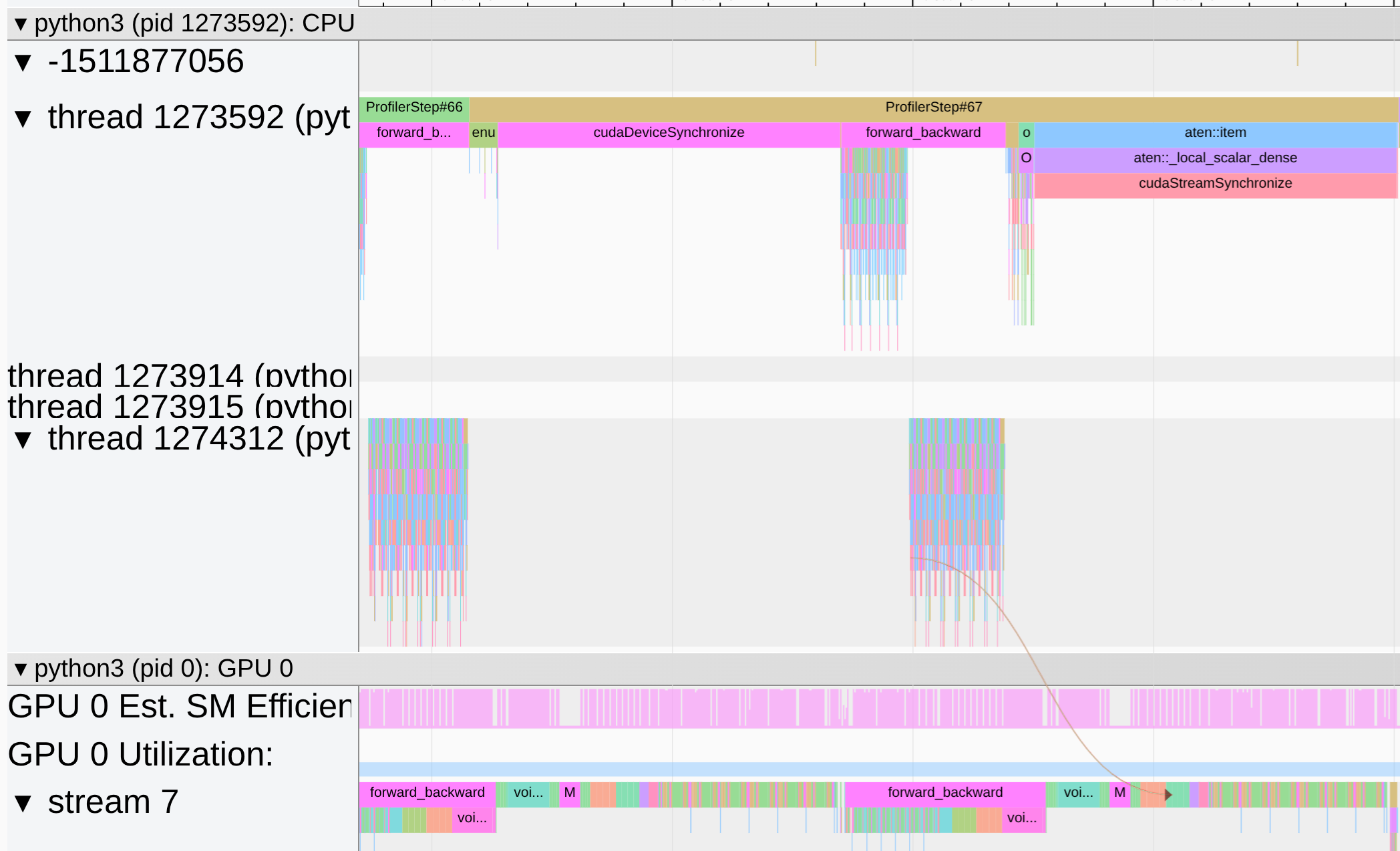Select the ProfilerStep#66 slice
Screen dimensions: 1400x851
tap(413, 108)
